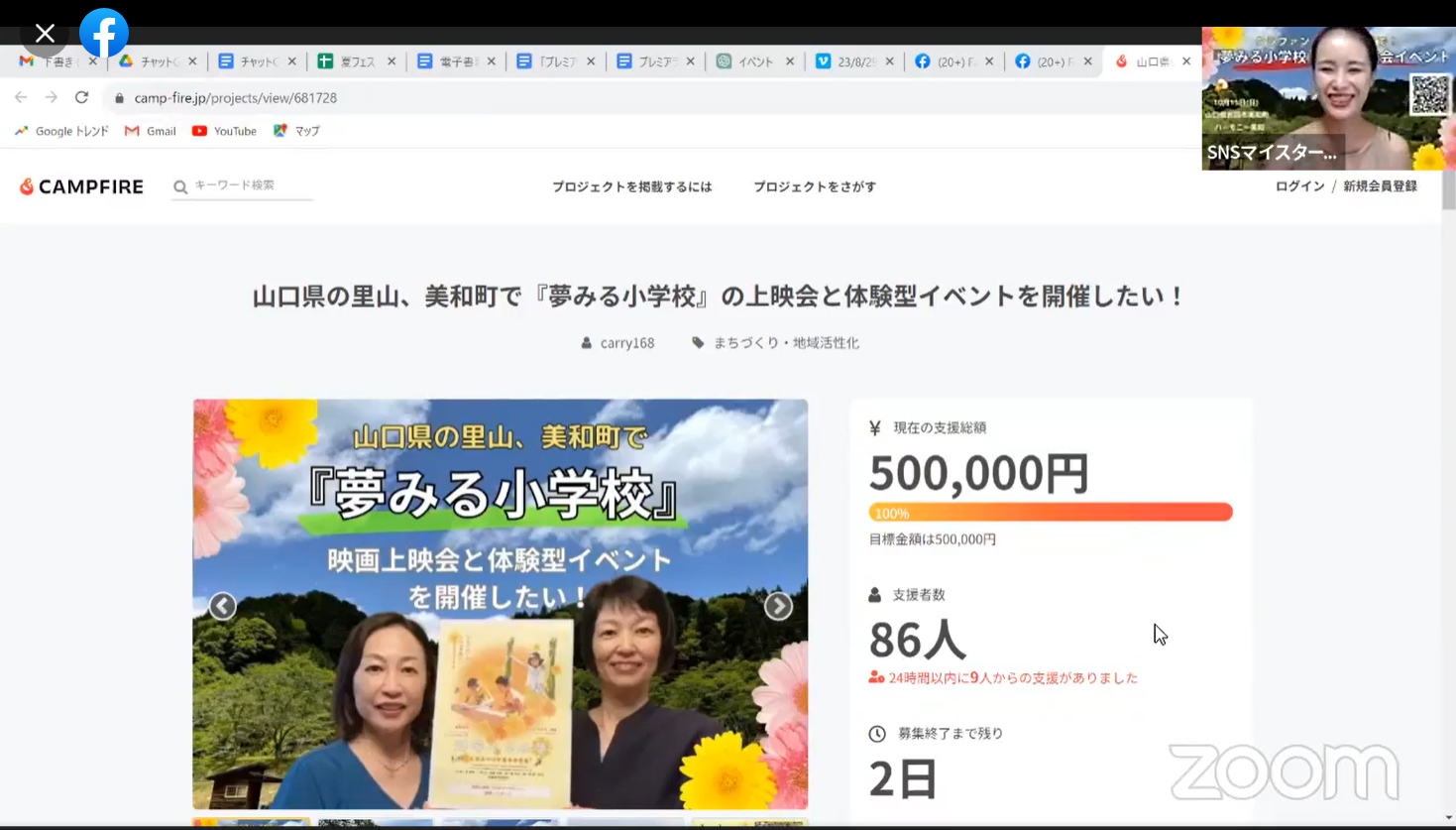Click the ログイン link
Image resolution: width=1456 pixels, height=830 pixels.
pyautogui.click(x=1299, y=186)
